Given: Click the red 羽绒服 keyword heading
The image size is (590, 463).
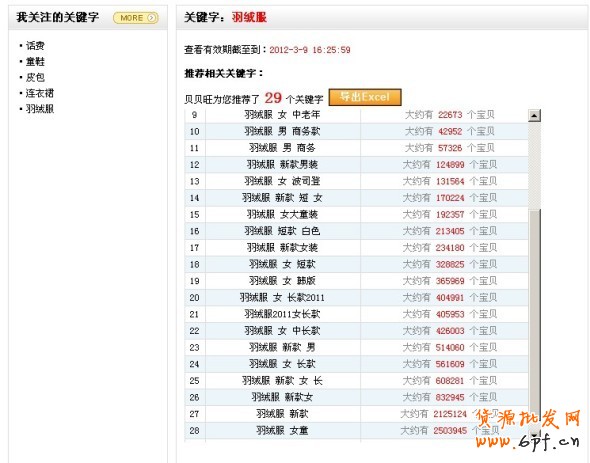Looking at the screenshot, I should tap(249, 17).
